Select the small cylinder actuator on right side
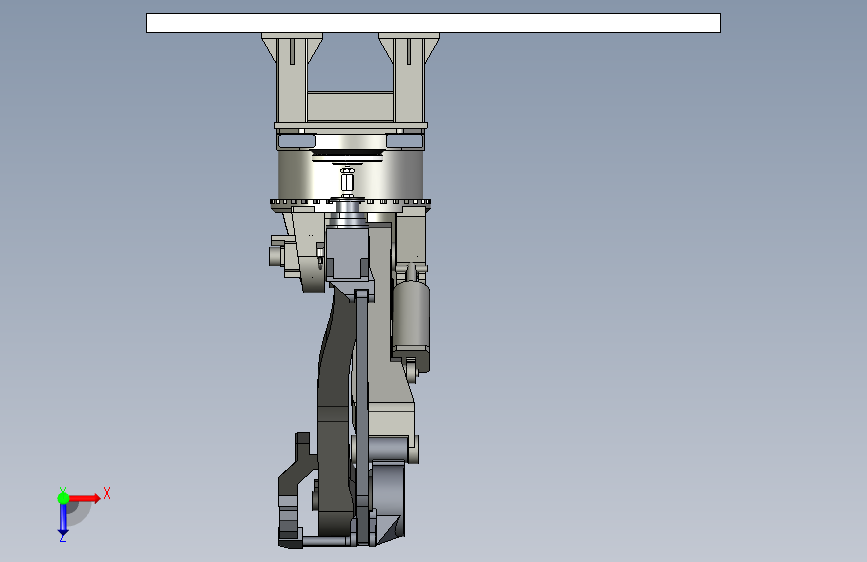 pyautogui.click(x=411, y=314)
